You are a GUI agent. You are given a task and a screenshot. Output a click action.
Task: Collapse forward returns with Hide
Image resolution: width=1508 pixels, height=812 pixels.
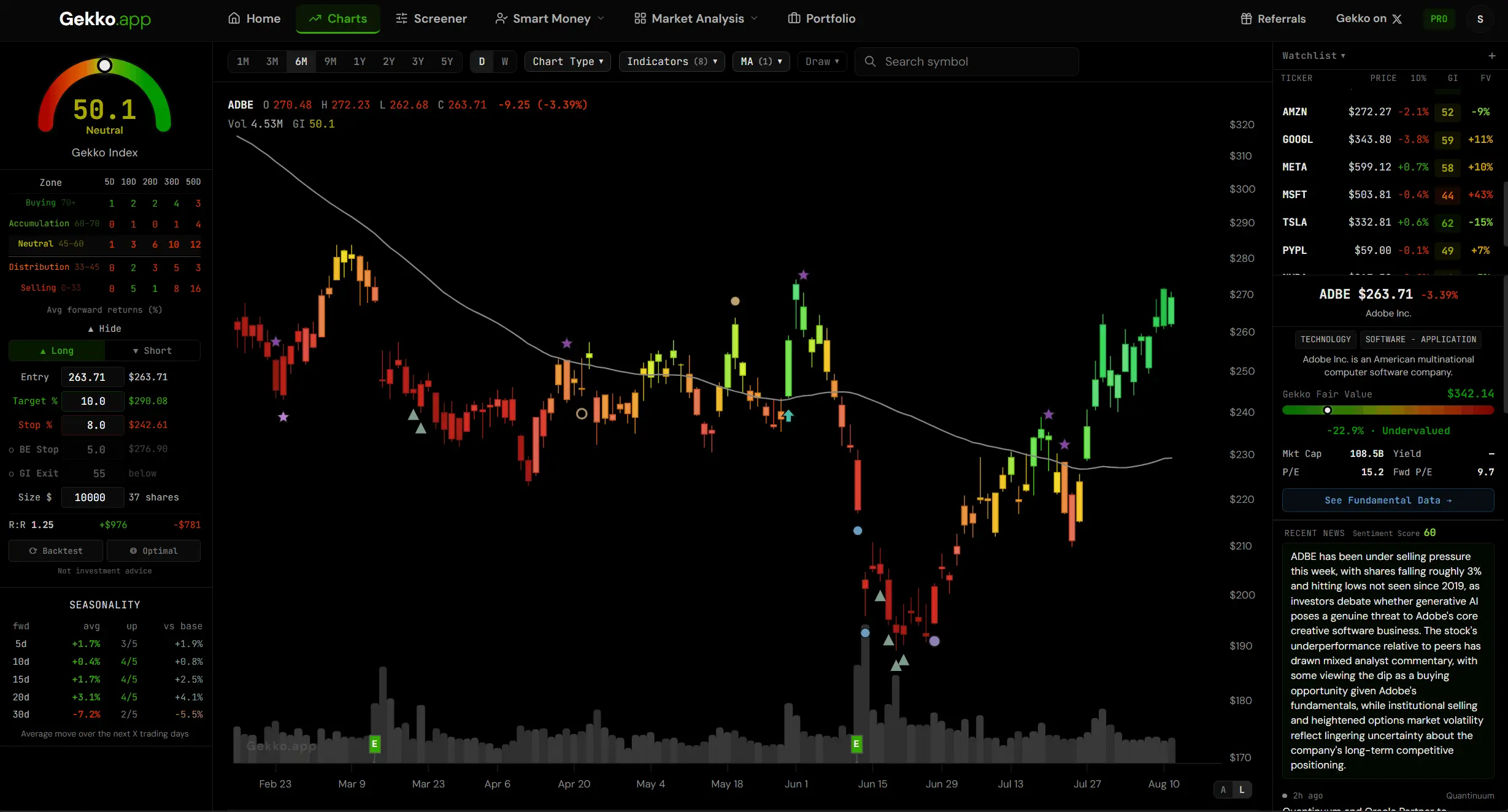coord(105,329)
